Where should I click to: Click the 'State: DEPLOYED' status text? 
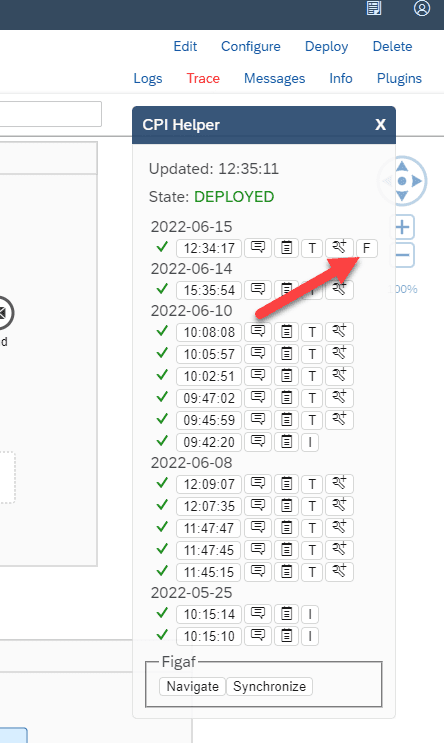(x=211, y=197)
